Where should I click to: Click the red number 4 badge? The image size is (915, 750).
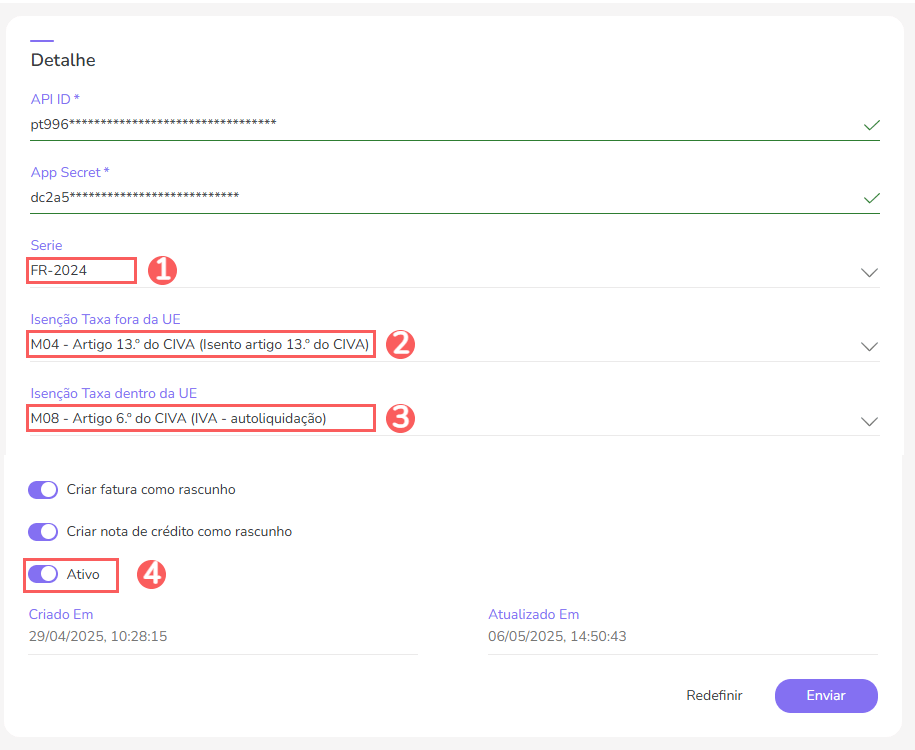[x=150, y=574]
